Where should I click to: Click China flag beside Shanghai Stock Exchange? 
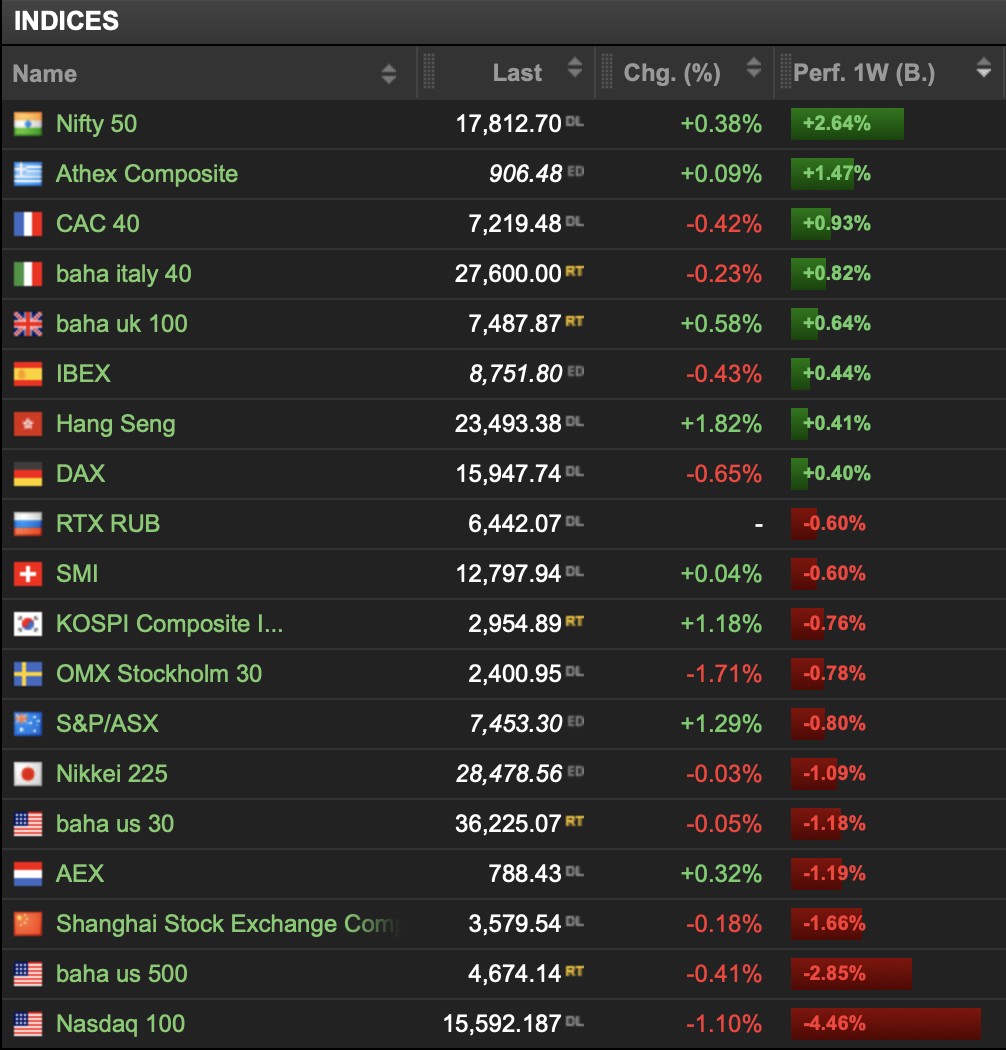click(x=28, y=924)
